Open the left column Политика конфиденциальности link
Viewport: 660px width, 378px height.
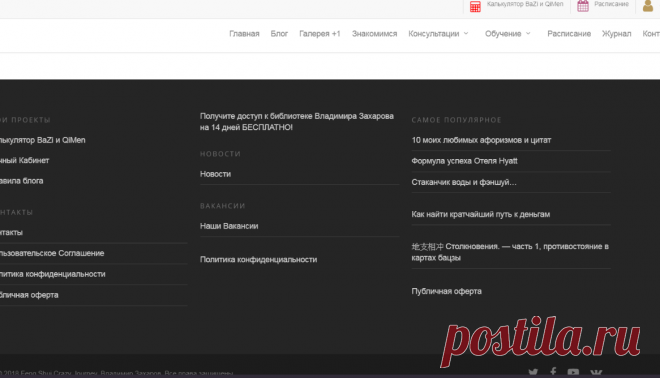[53, 274]
